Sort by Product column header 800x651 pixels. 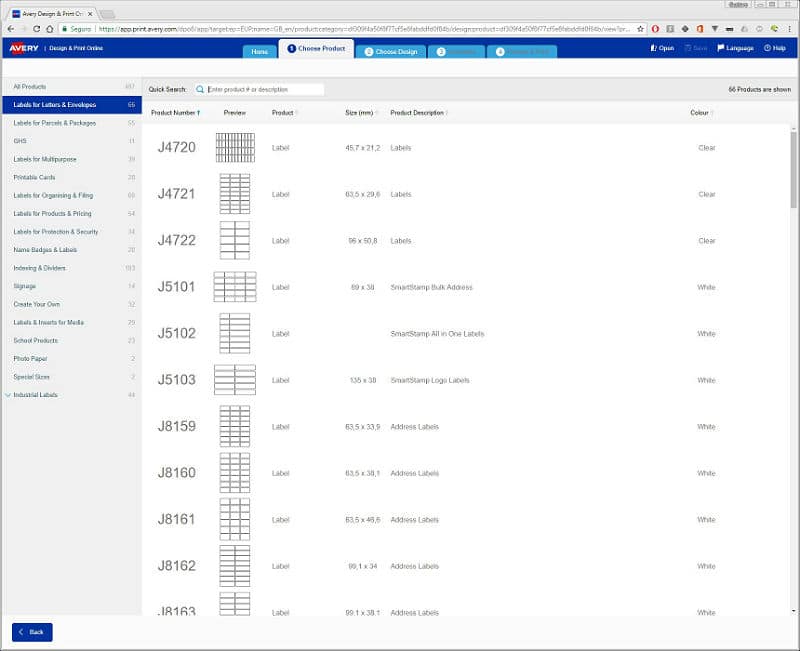pyautogui.click(x=284, y=113)
